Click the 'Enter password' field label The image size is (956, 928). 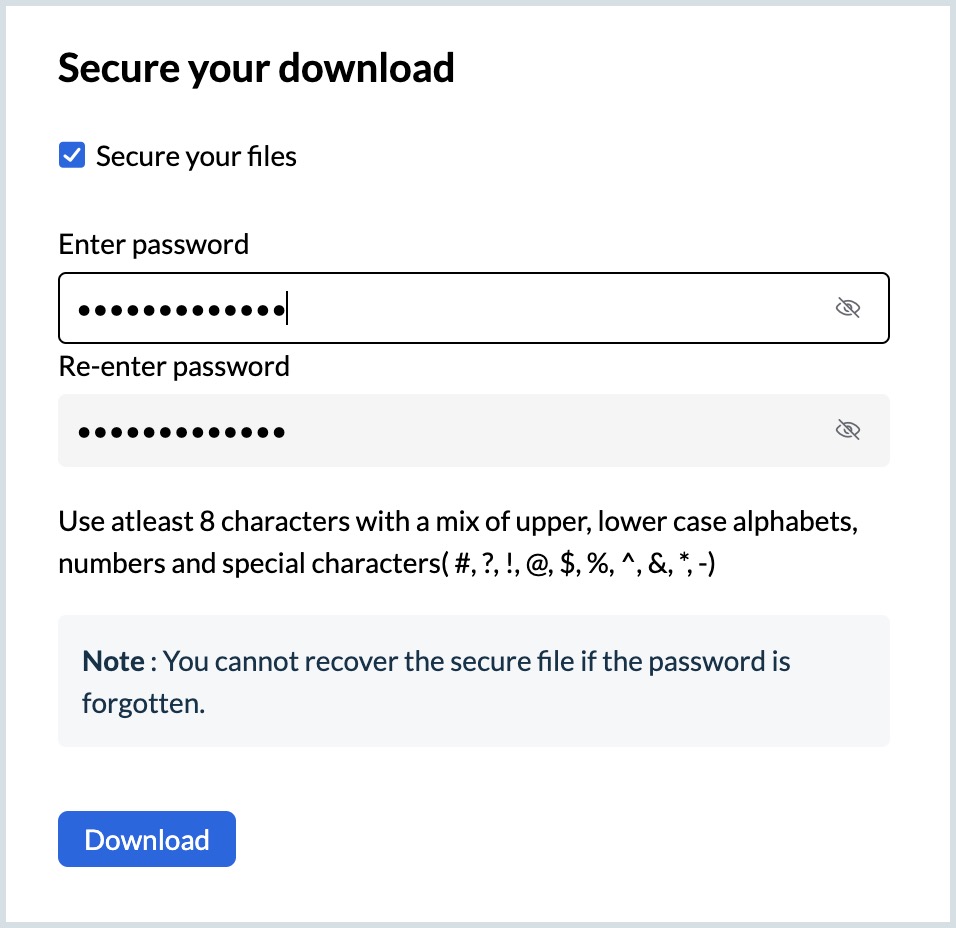pos(154,244)
